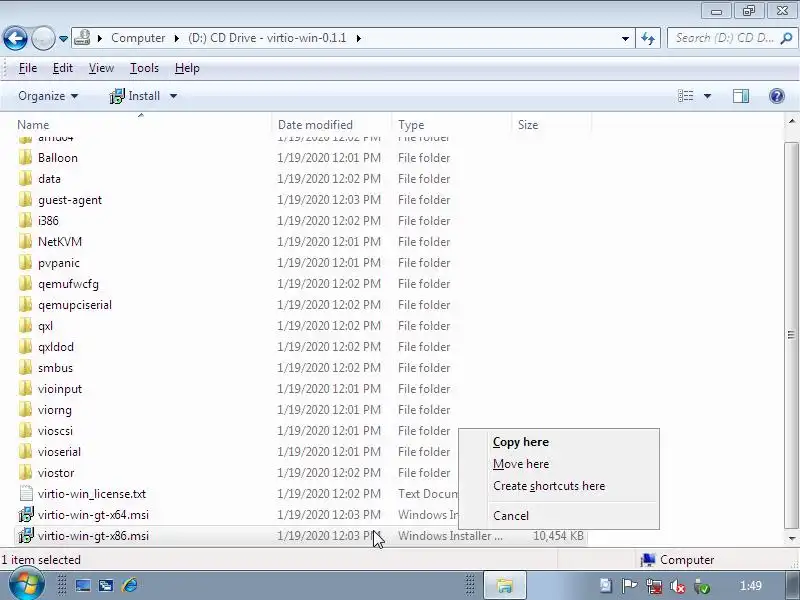Click Switch between windows quick launch icon
Image resolution: width=800 pixels, height=600 pixels.
pyautogui.click(x=106, y=585)
